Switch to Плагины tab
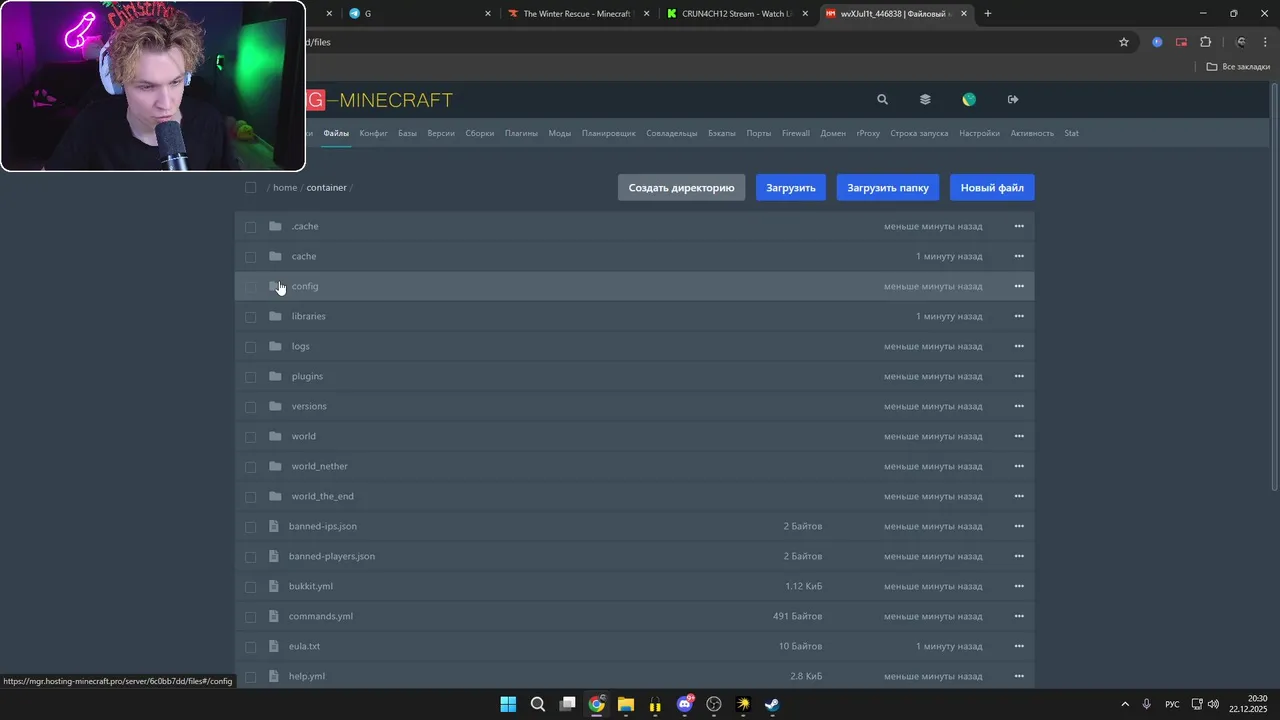The width and height of the screenshot is (1280, 720). (x=521, y=133)
